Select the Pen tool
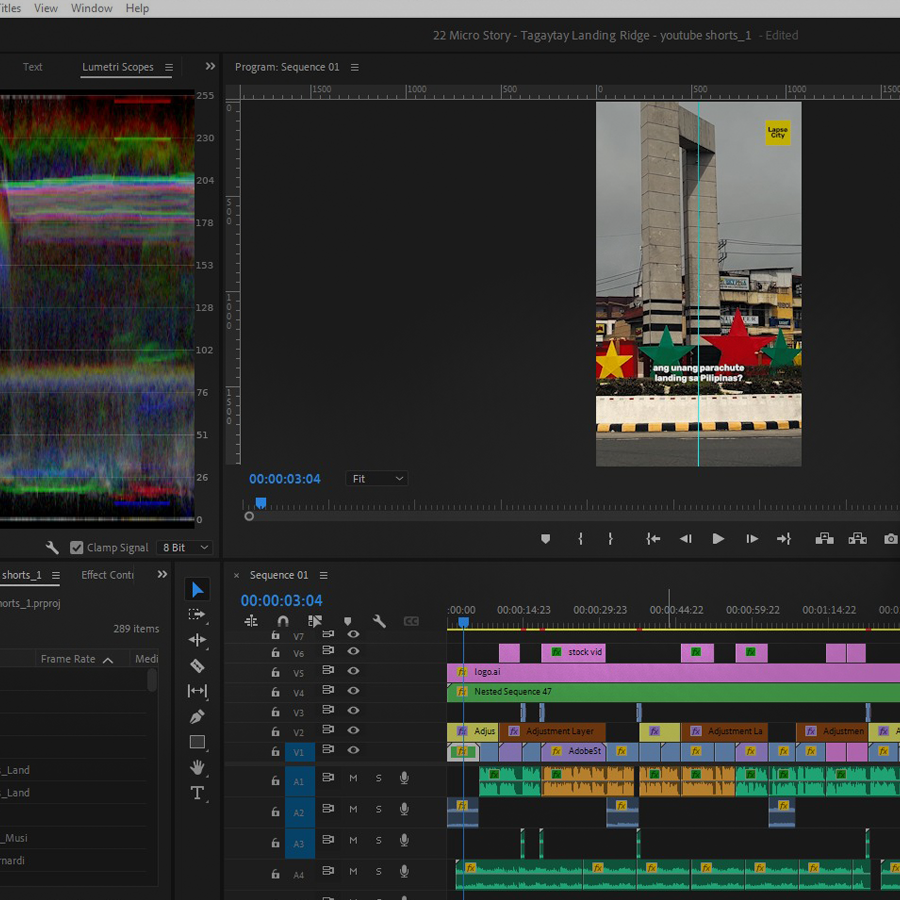Screen dimensions: 900x900 (x=197, y=716)
